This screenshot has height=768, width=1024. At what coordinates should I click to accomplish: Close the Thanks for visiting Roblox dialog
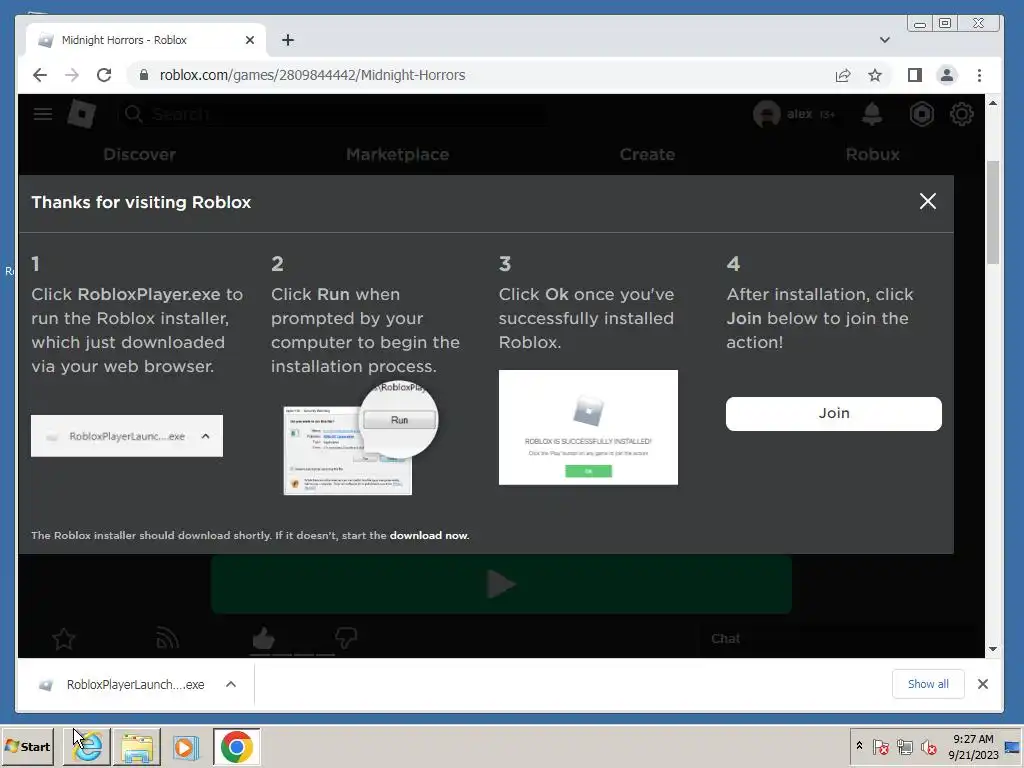click(x=928, y=201)
